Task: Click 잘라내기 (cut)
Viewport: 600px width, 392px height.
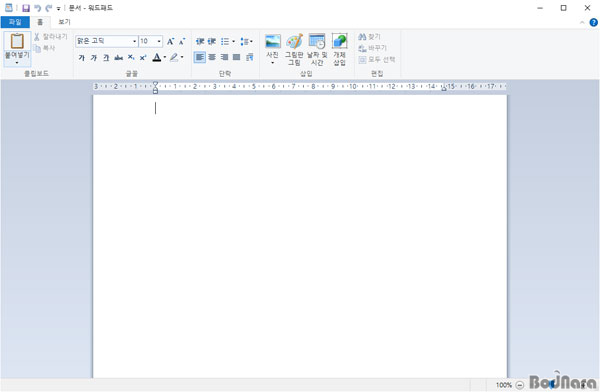Action: [x=51, y=37]
